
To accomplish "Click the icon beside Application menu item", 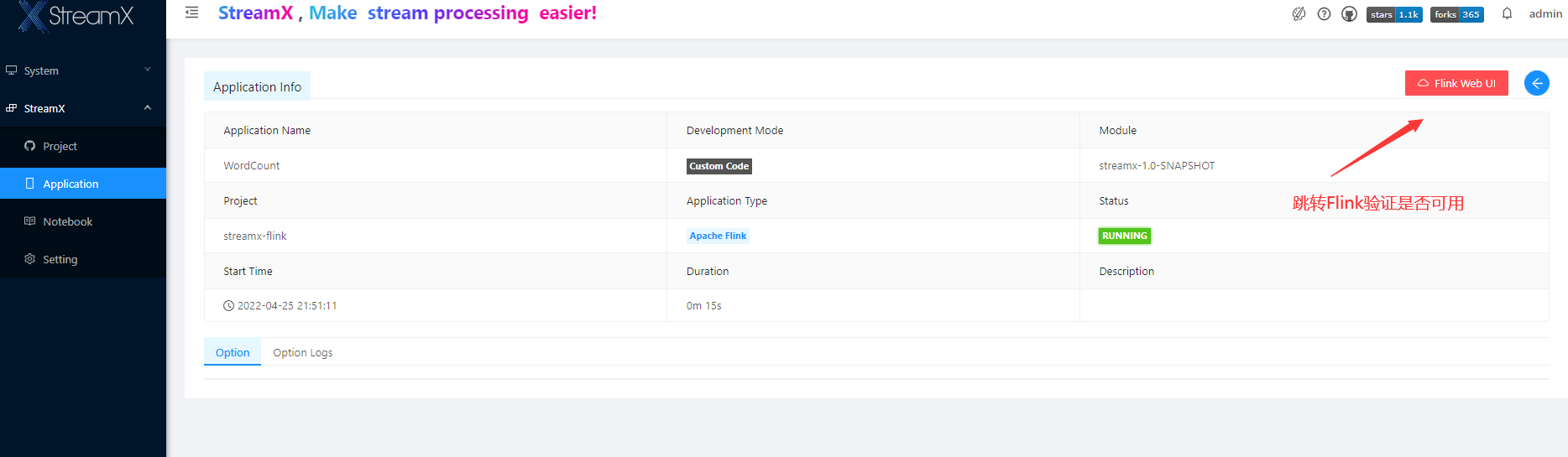I will point(30,184).
